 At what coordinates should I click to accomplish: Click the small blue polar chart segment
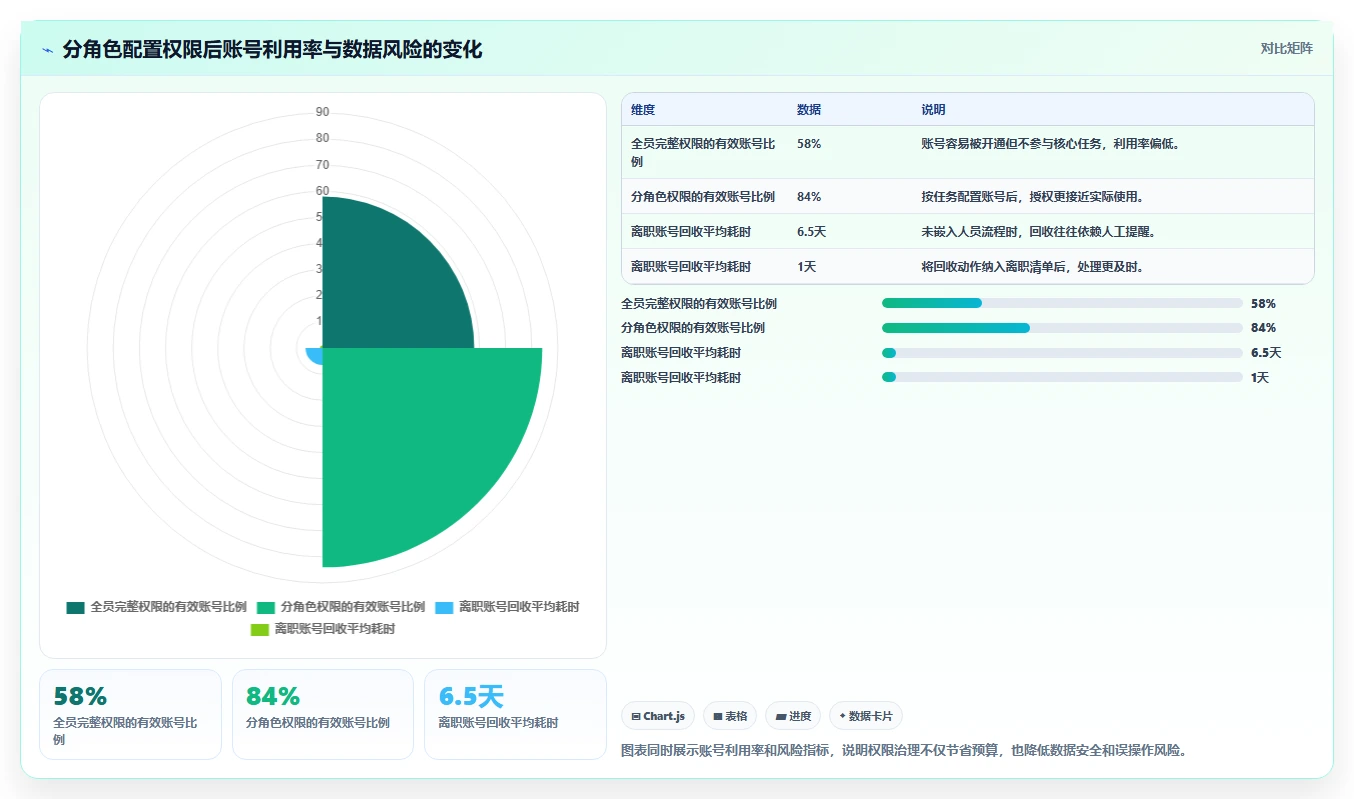314,355
